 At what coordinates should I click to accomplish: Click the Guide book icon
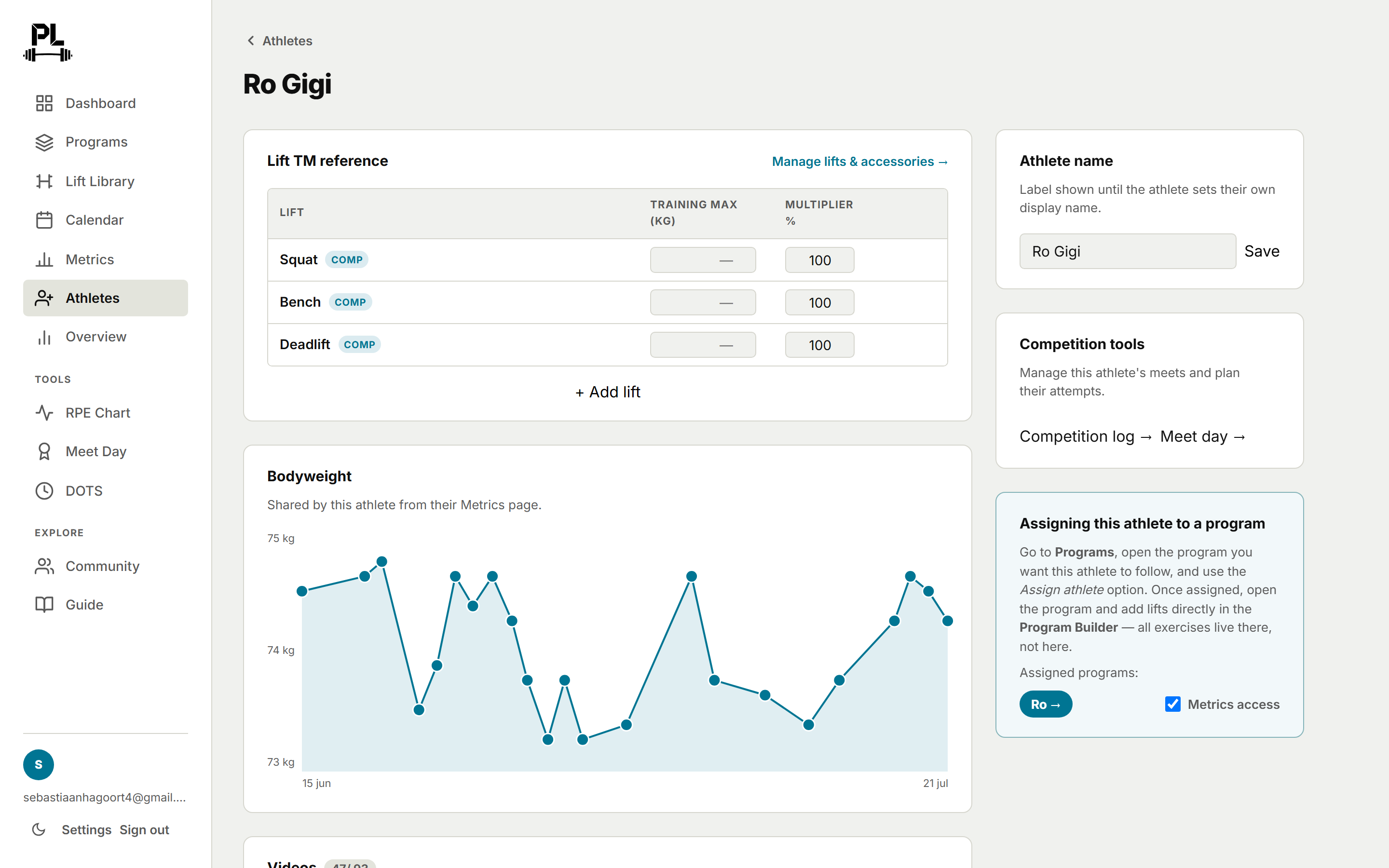coord(44,605)
